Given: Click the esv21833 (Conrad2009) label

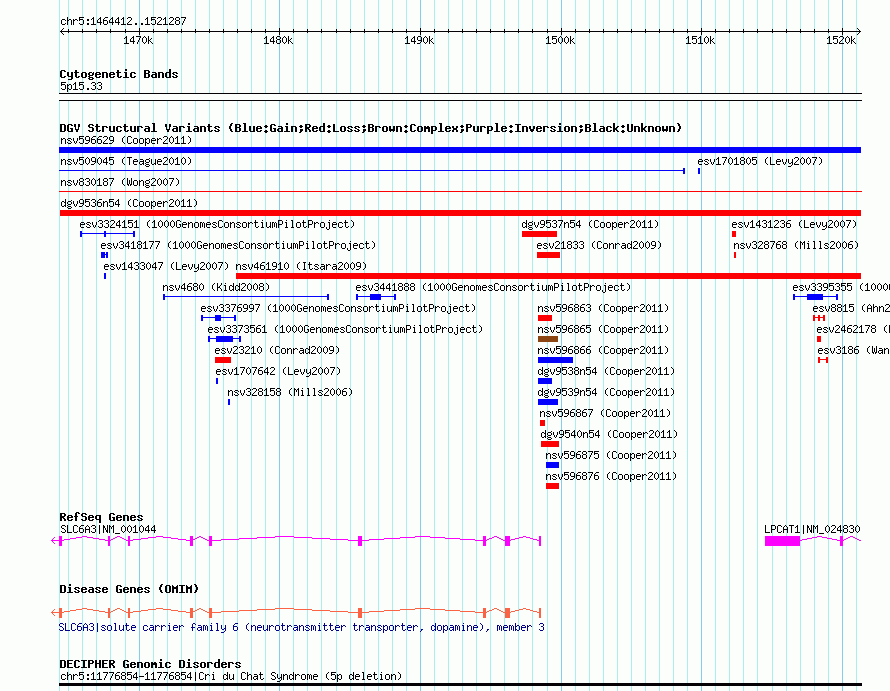Looking at the screenshot, I should tap(599, 245).
